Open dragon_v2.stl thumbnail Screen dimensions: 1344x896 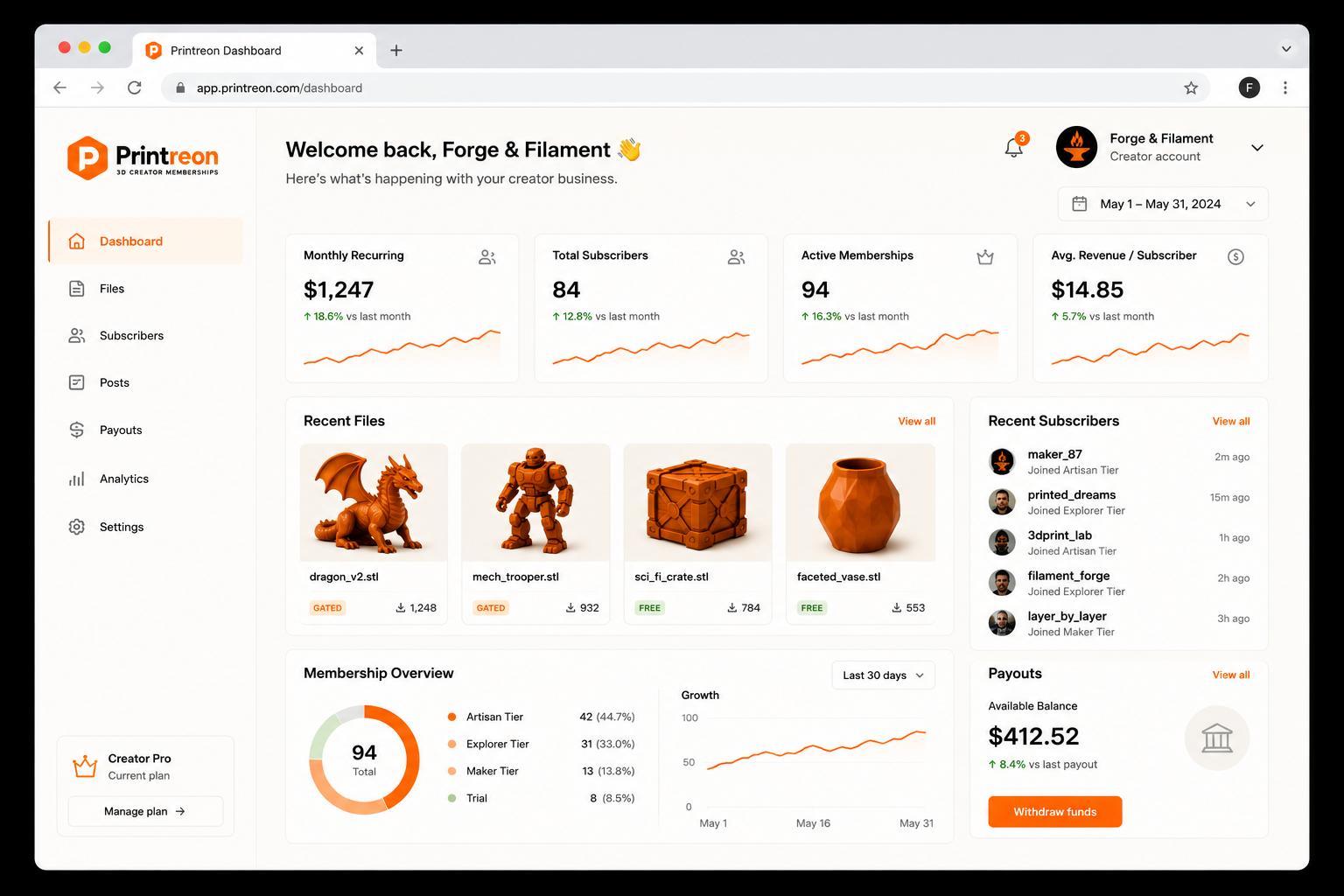click(374, 502)
